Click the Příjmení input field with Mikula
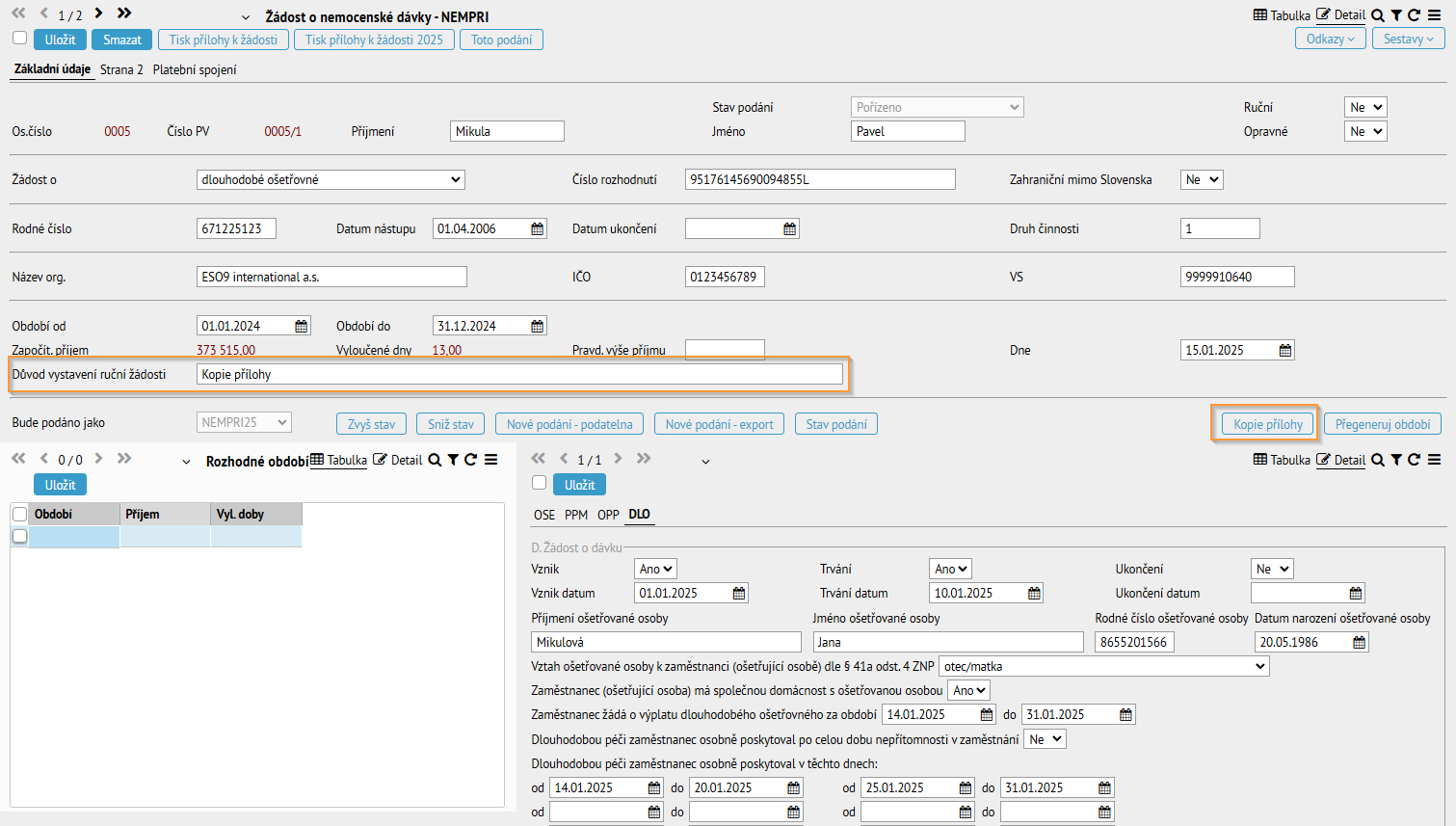The height and width of the screenshot is (826, 1456). [x=507, y=132]
